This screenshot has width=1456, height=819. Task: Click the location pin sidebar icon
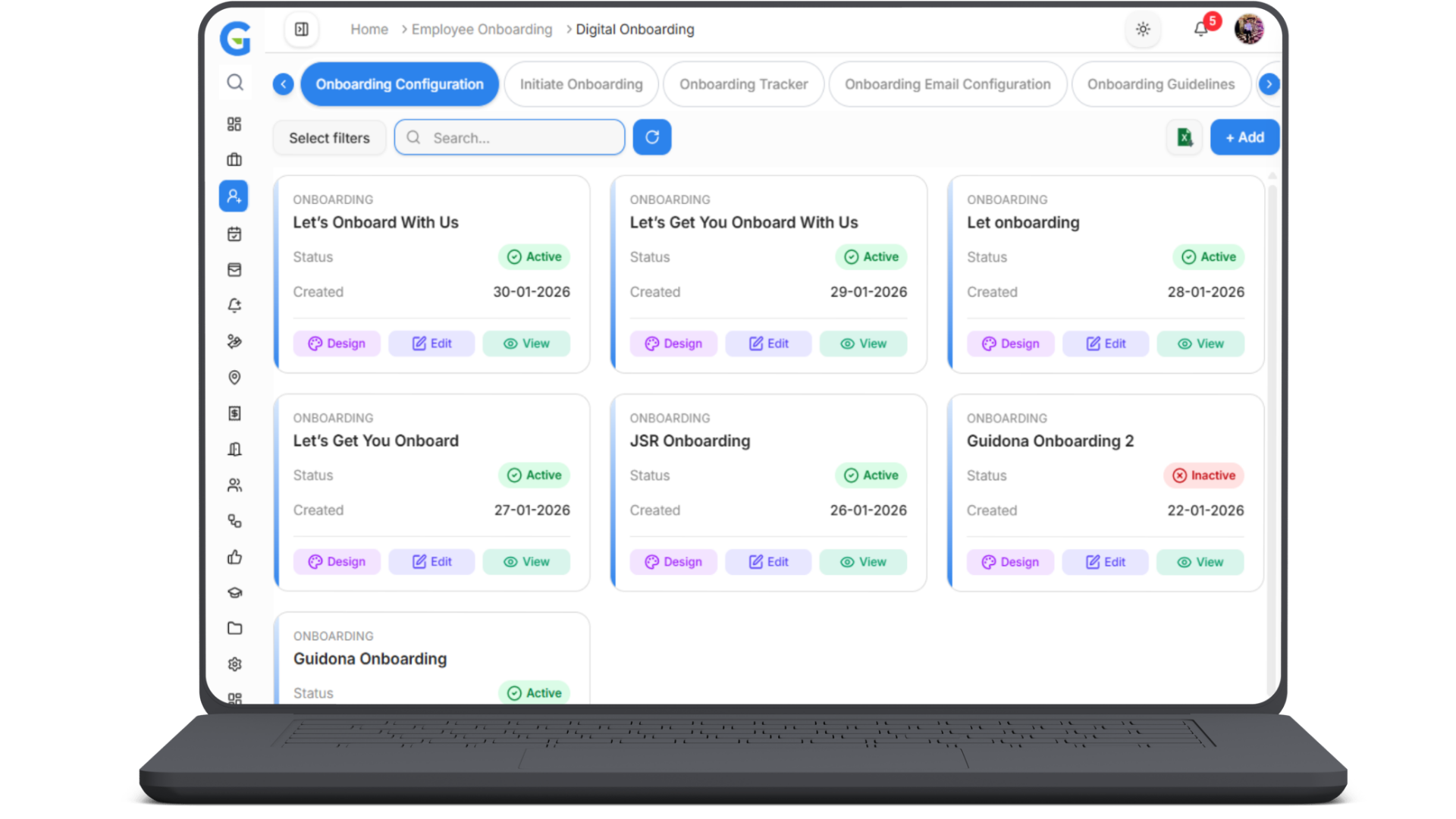[234, 377]
